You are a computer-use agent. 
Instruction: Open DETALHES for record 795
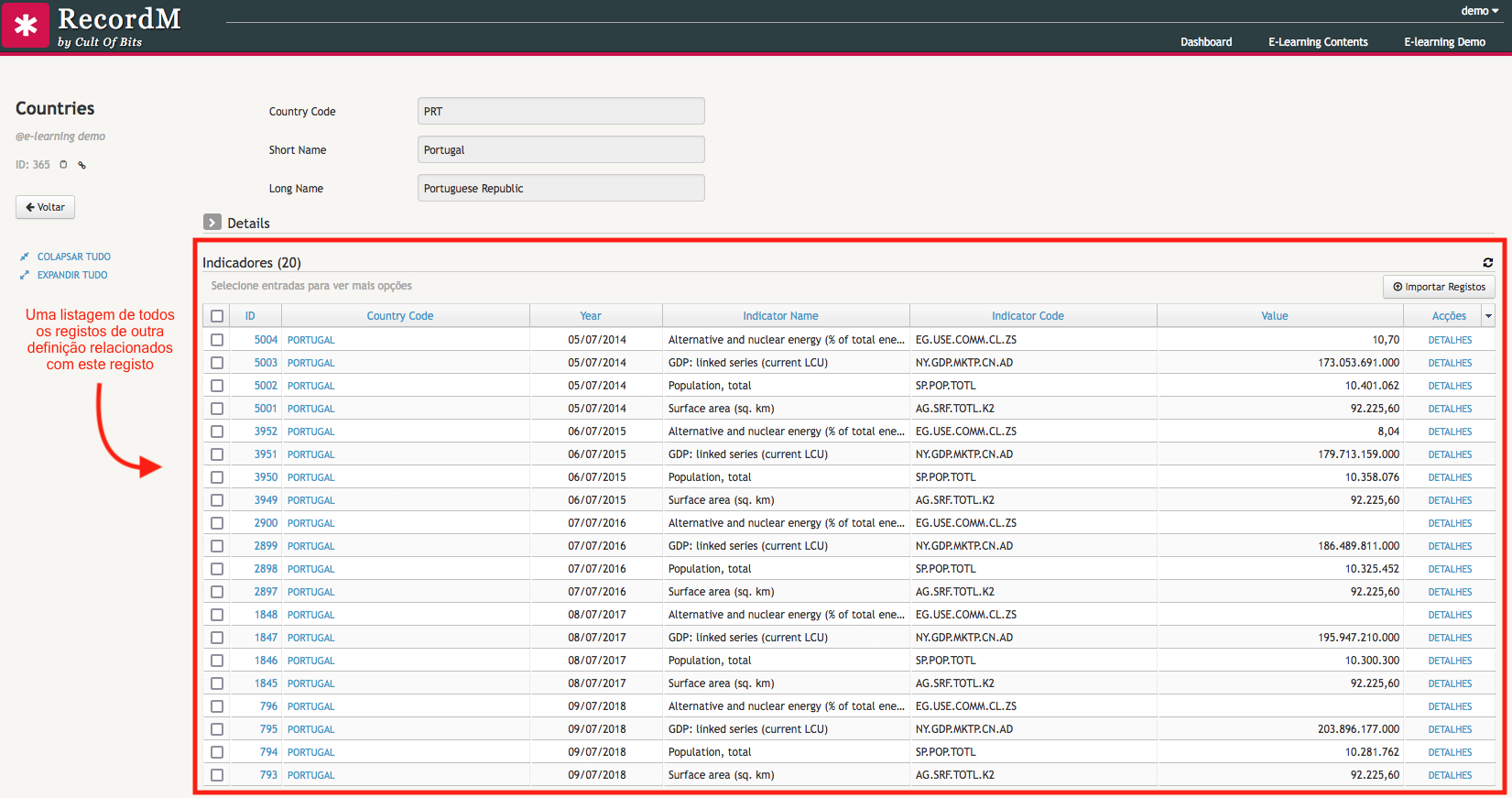pyautogui.click(x=1450, y=729)
